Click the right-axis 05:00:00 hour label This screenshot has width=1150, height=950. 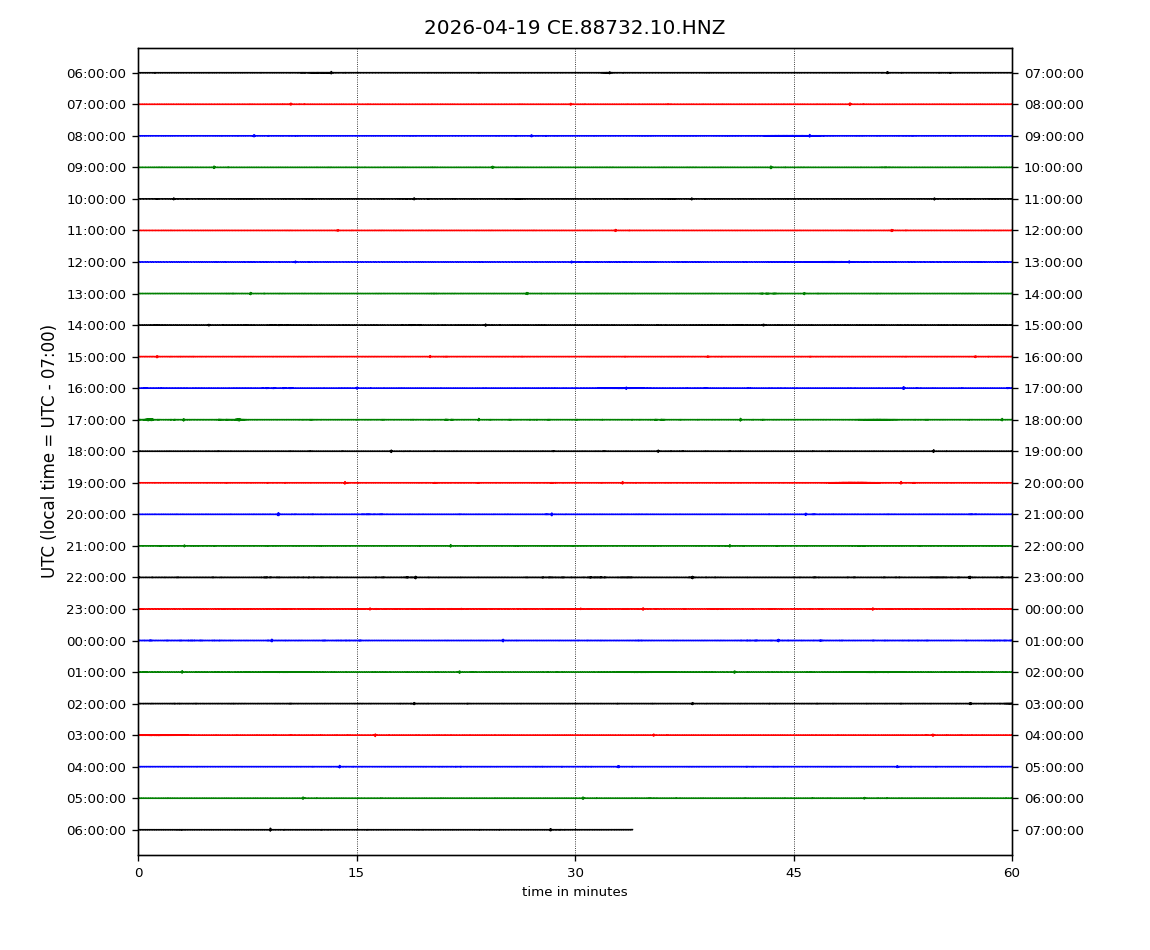click(x=1053, y=767)
